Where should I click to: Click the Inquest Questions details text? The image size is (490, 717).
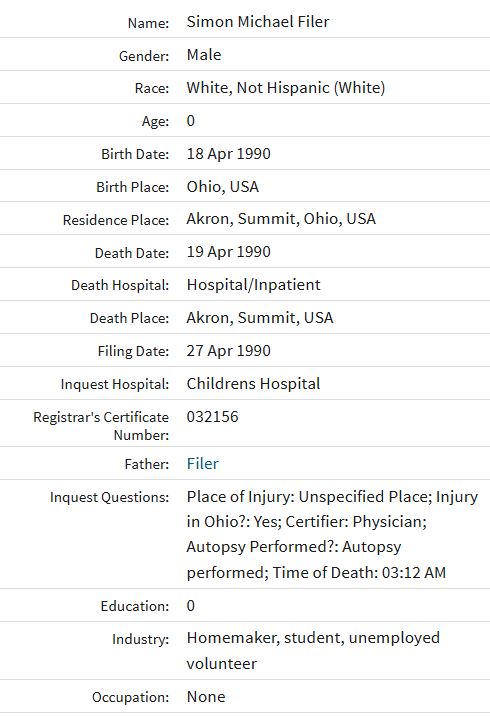(332, 534)
